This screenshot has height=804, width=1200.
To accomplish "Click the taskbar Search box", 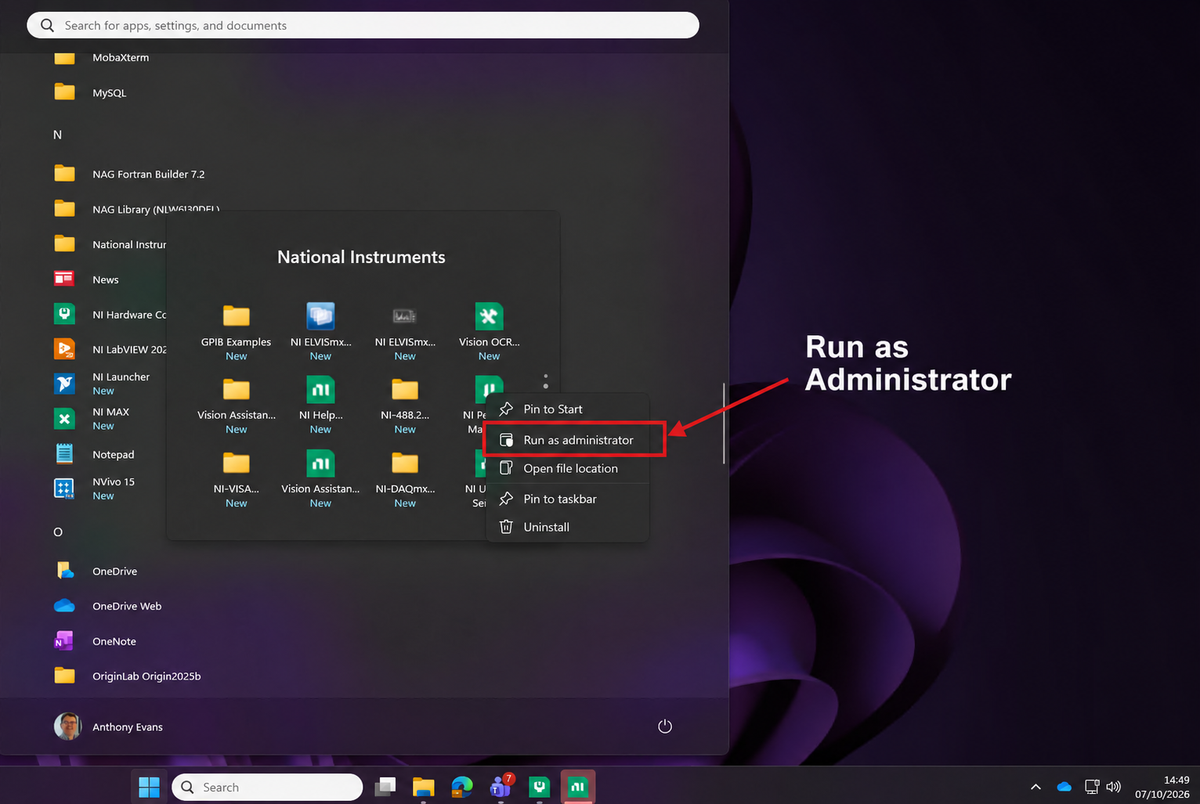I will click(x=267, y=787).
